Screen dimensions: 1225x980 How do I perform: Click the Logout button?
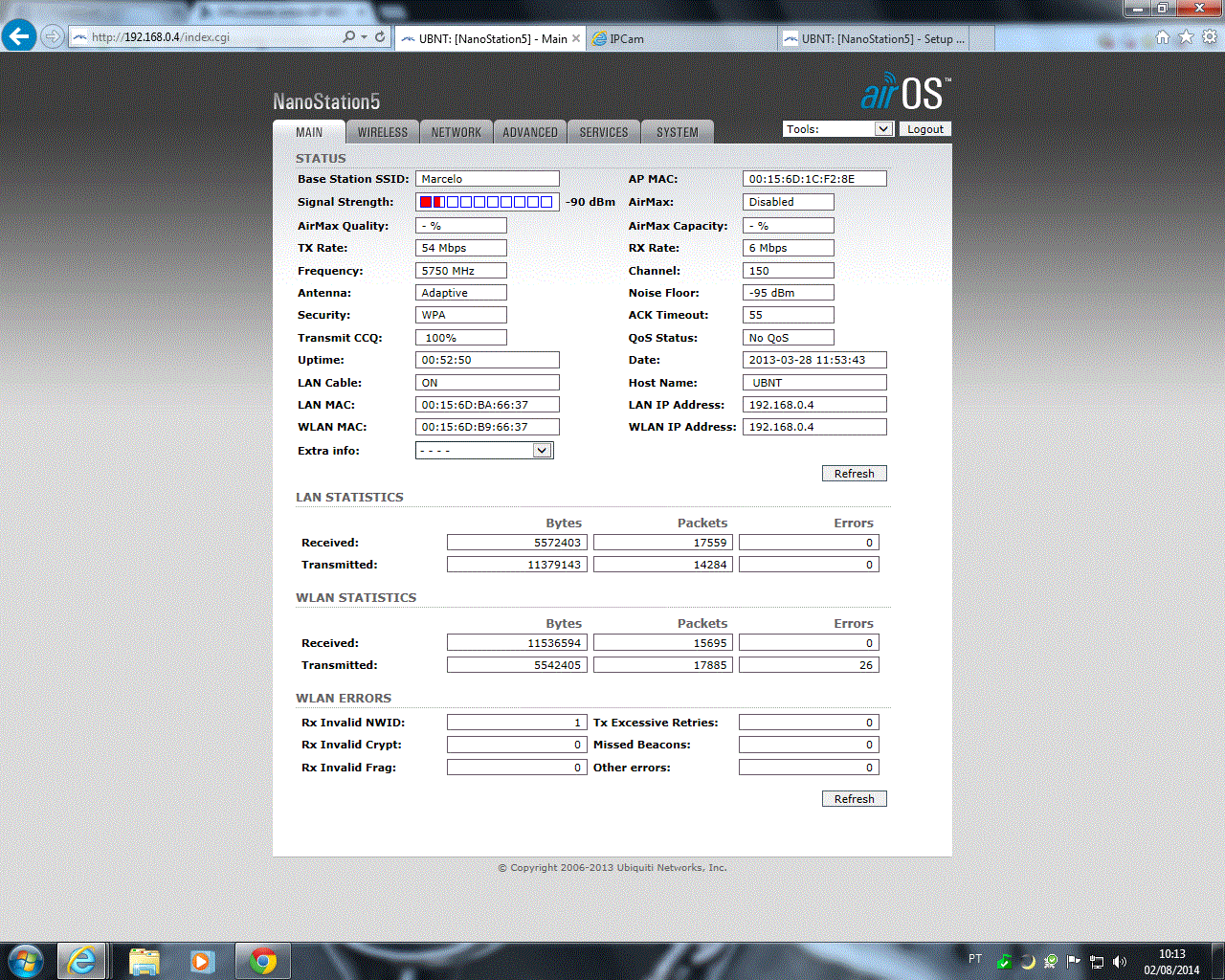[x=924, y=129]
